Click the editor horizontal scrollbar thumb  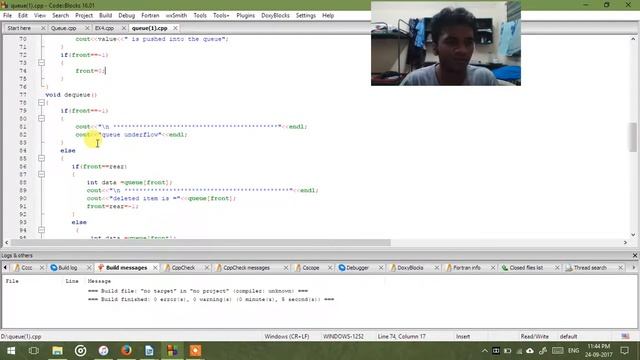[201, 242]
